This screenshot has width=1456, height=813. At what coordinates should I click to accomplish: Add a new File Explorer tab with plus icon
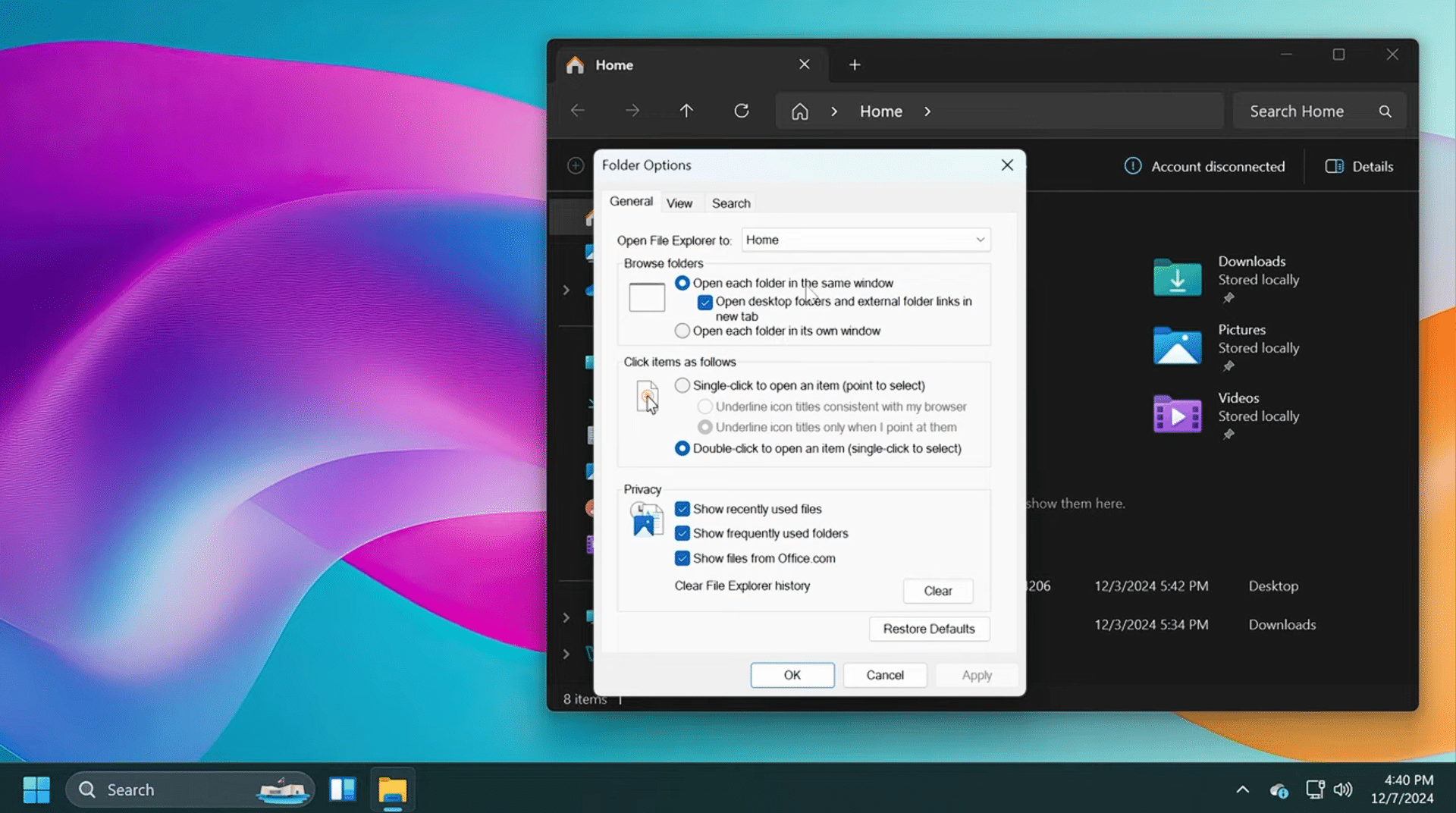[x=855, y=65]
